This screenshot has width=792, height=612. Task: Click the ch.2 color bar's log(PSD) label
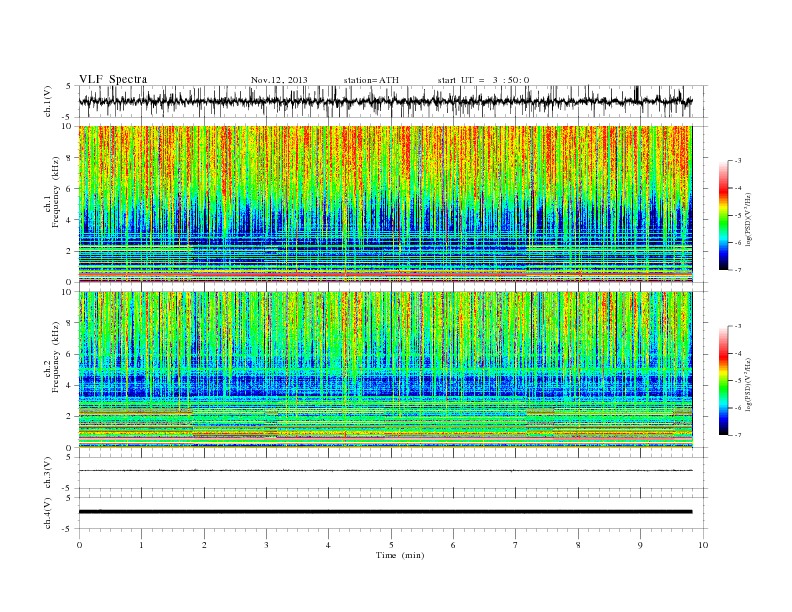click(x=748, y=384)
